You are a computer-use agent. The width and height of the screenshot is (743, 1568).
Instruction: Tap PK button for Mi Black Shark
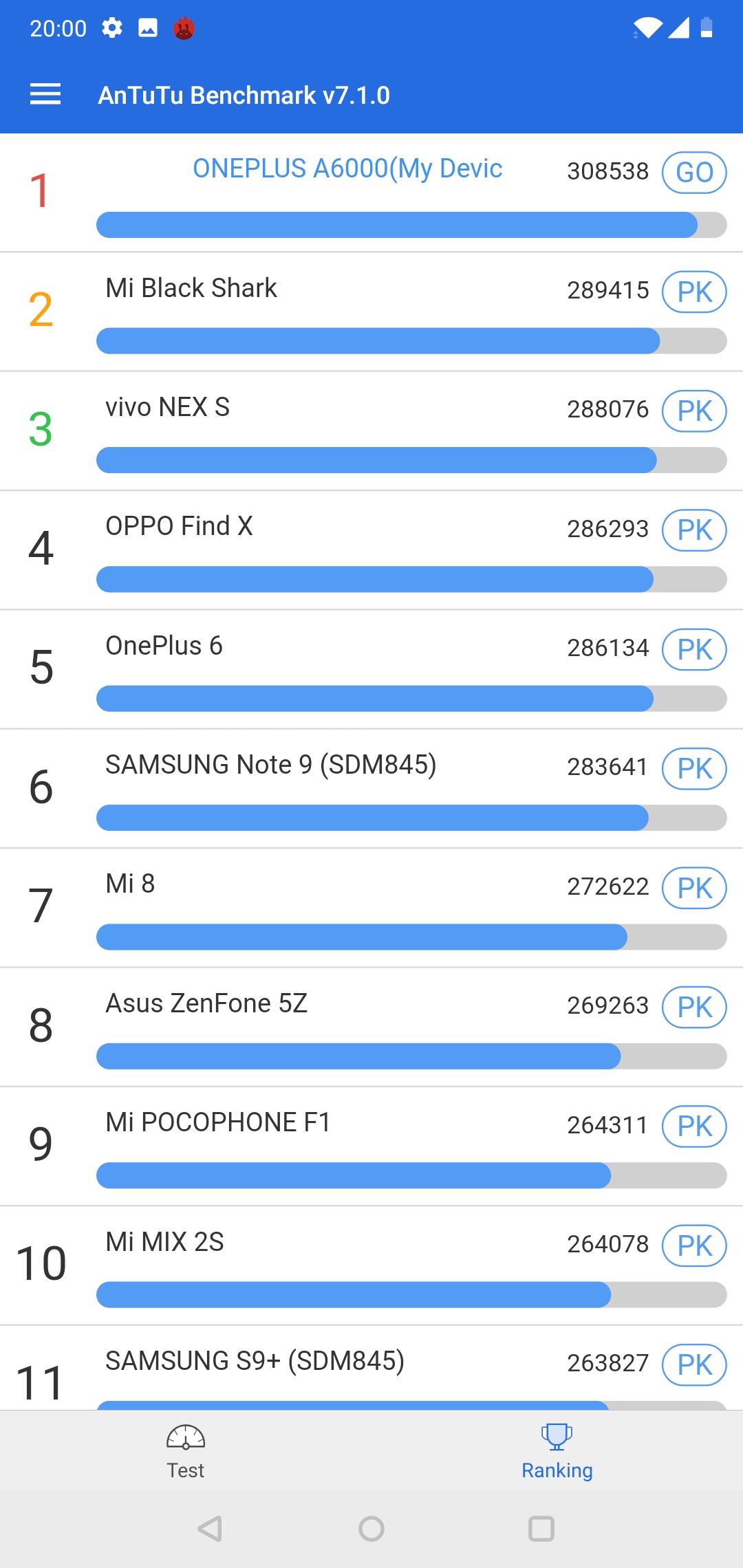click(x=694, y=292)
